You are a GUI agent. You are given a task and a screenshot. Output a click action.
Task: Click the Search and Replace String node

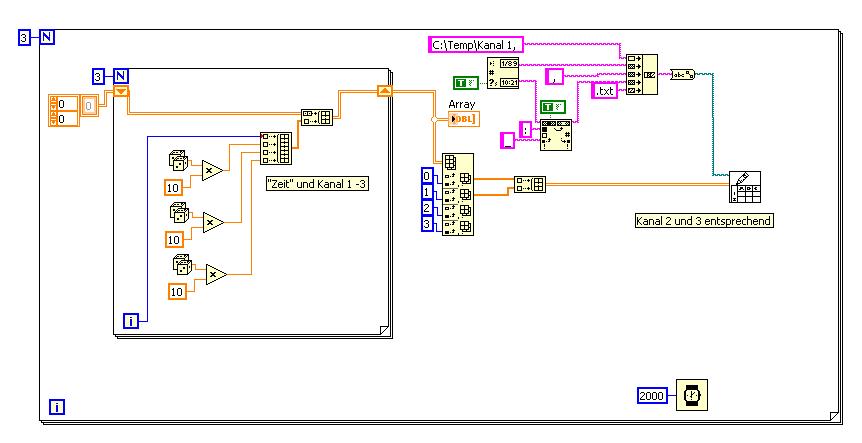(556, 135)
